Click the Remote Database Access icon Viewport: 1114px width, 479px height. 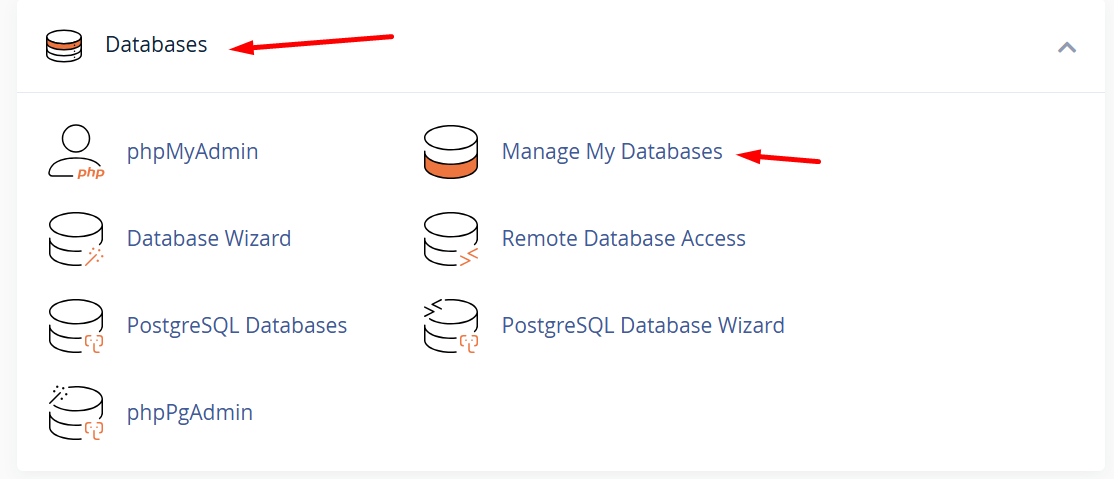click(450, 239)
